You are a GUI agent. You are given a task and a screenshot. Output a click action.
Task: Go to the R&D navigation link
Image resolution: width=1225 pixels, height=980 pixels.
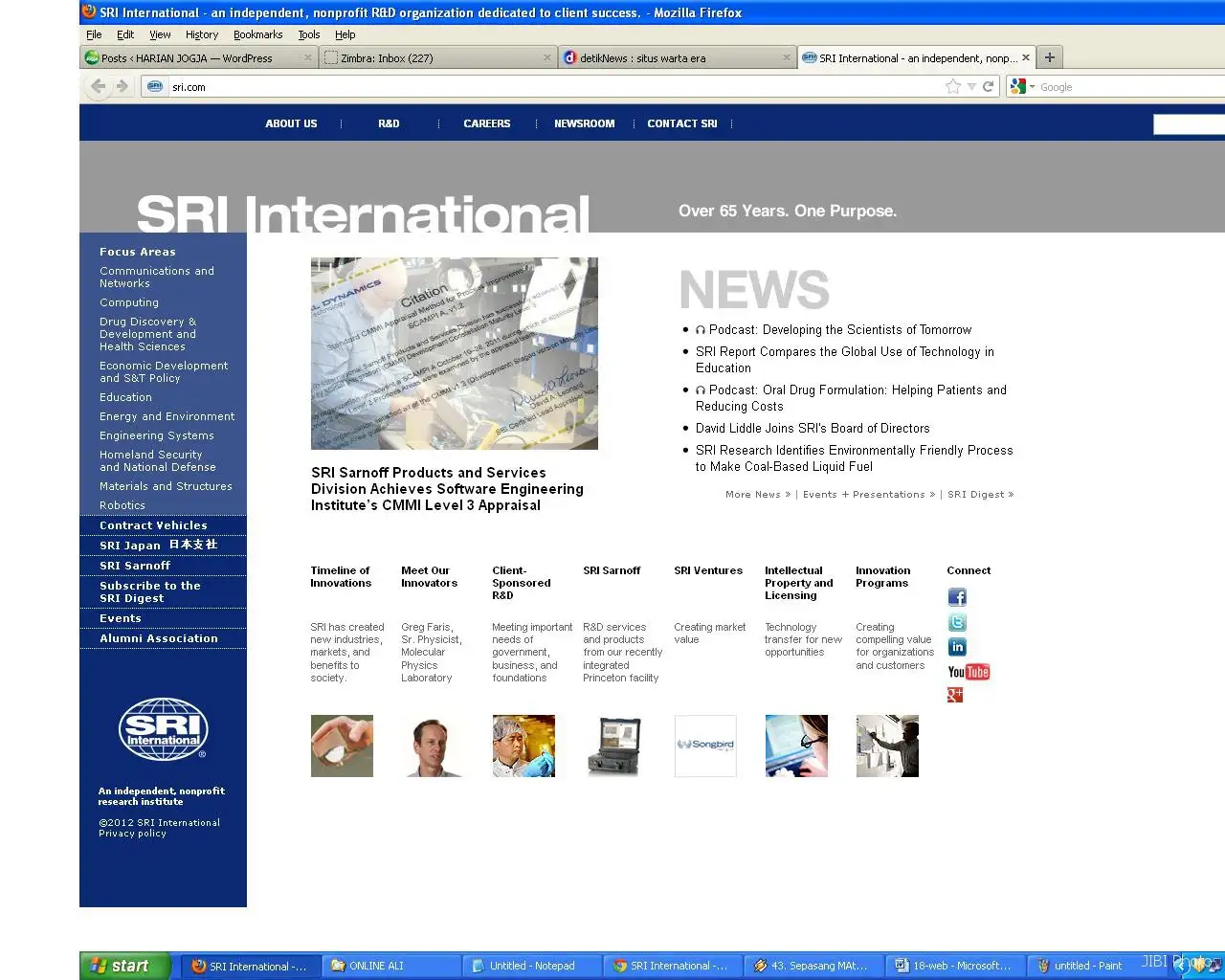[389, 123]
